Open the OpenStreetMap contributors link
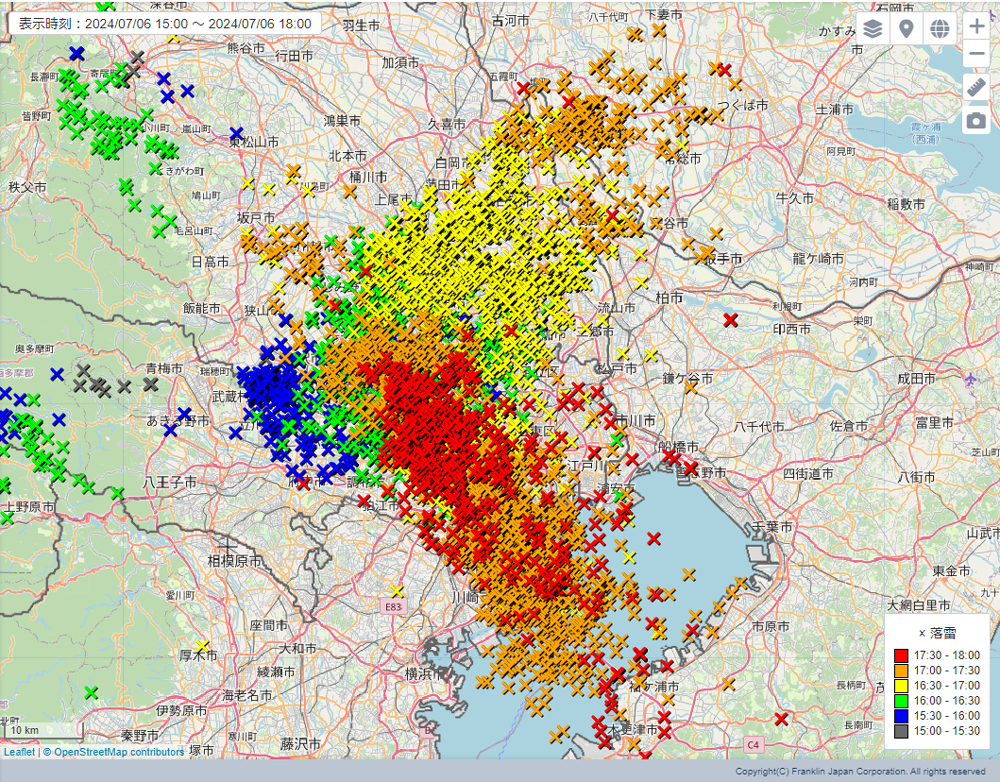 119,752
